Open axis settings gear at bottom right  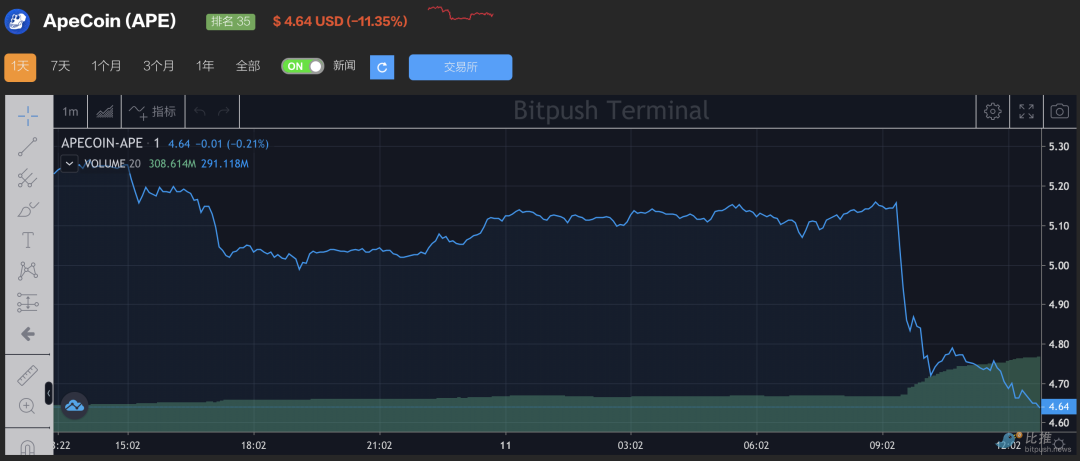click(1059, 443)
